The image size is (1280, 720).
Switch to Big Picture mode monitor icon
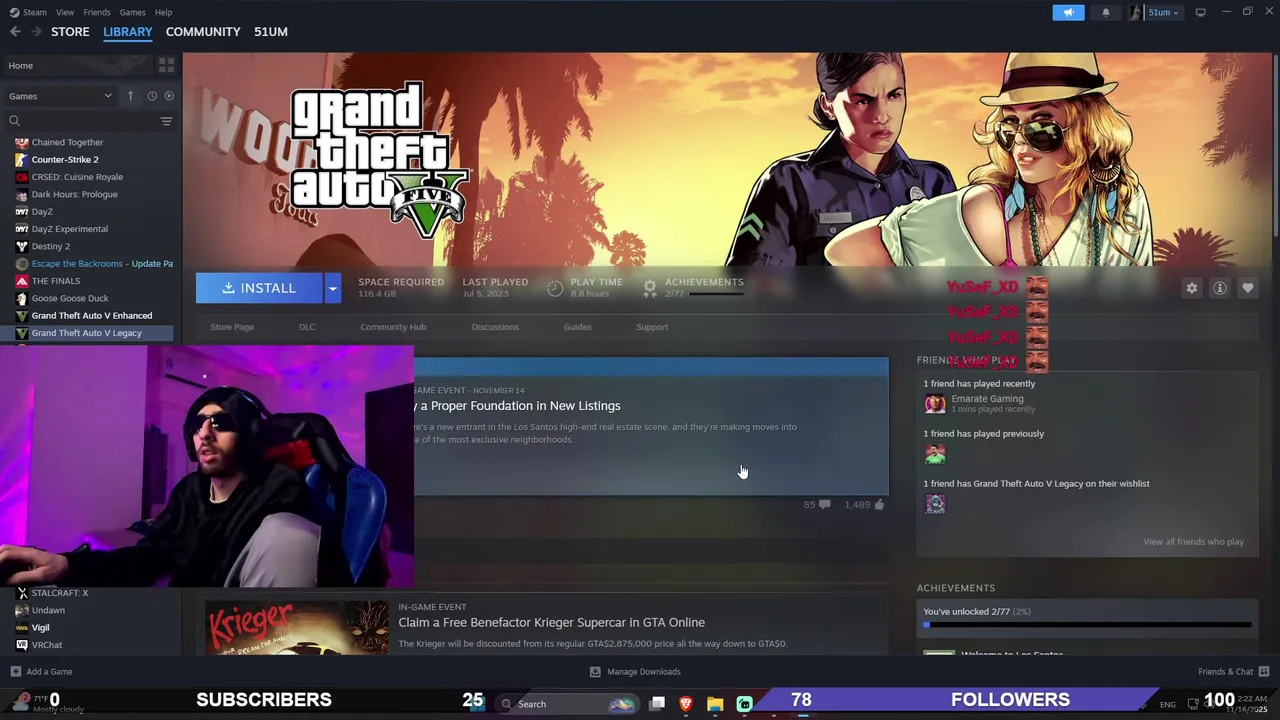coord(1200,12)
